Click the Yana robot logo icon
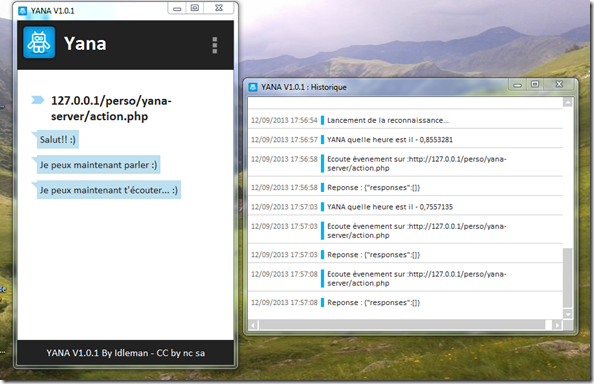The image size is (594, 384). click(39, 42)
